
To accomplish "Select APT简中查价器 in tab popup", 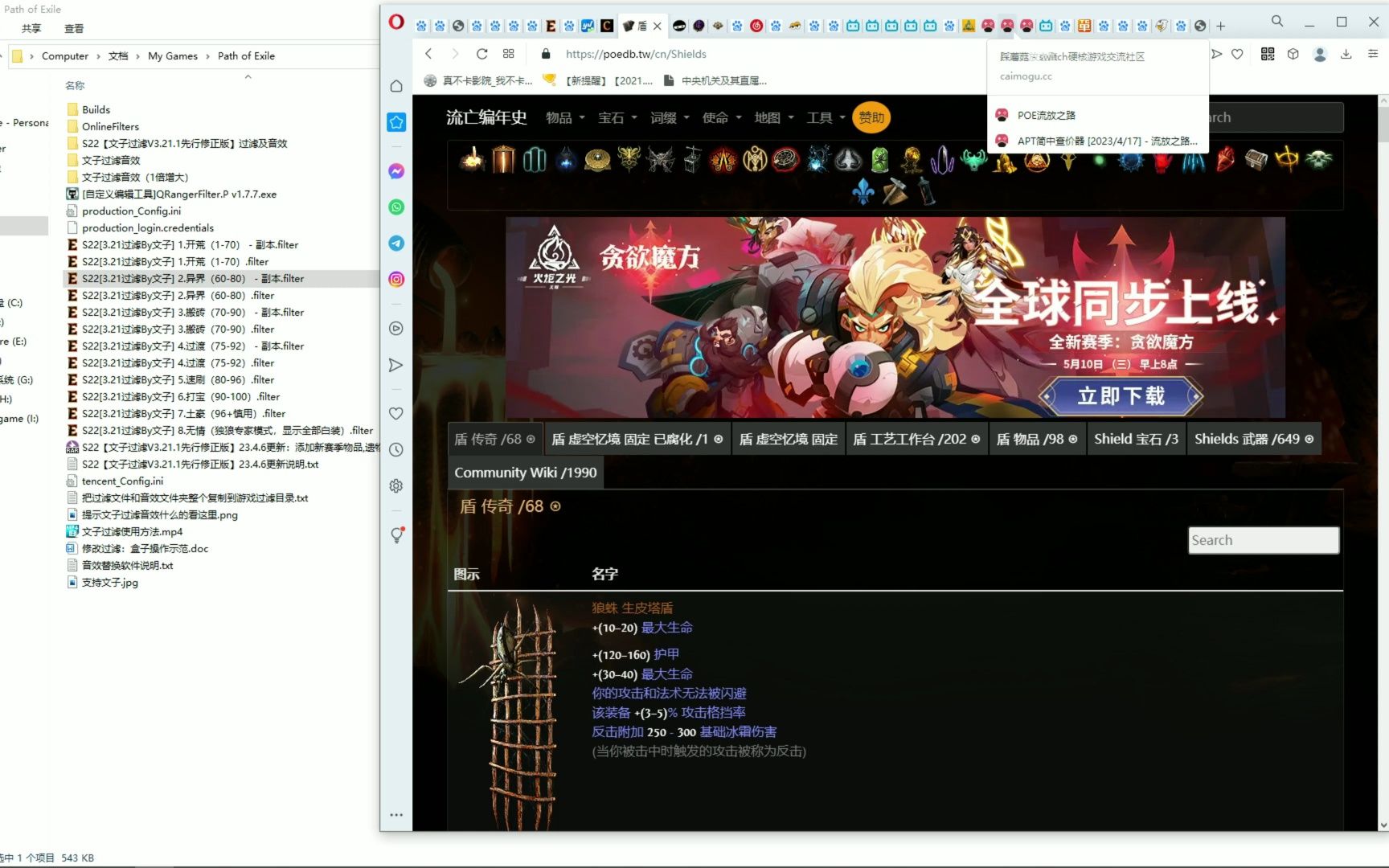I will click(1098, 141).
